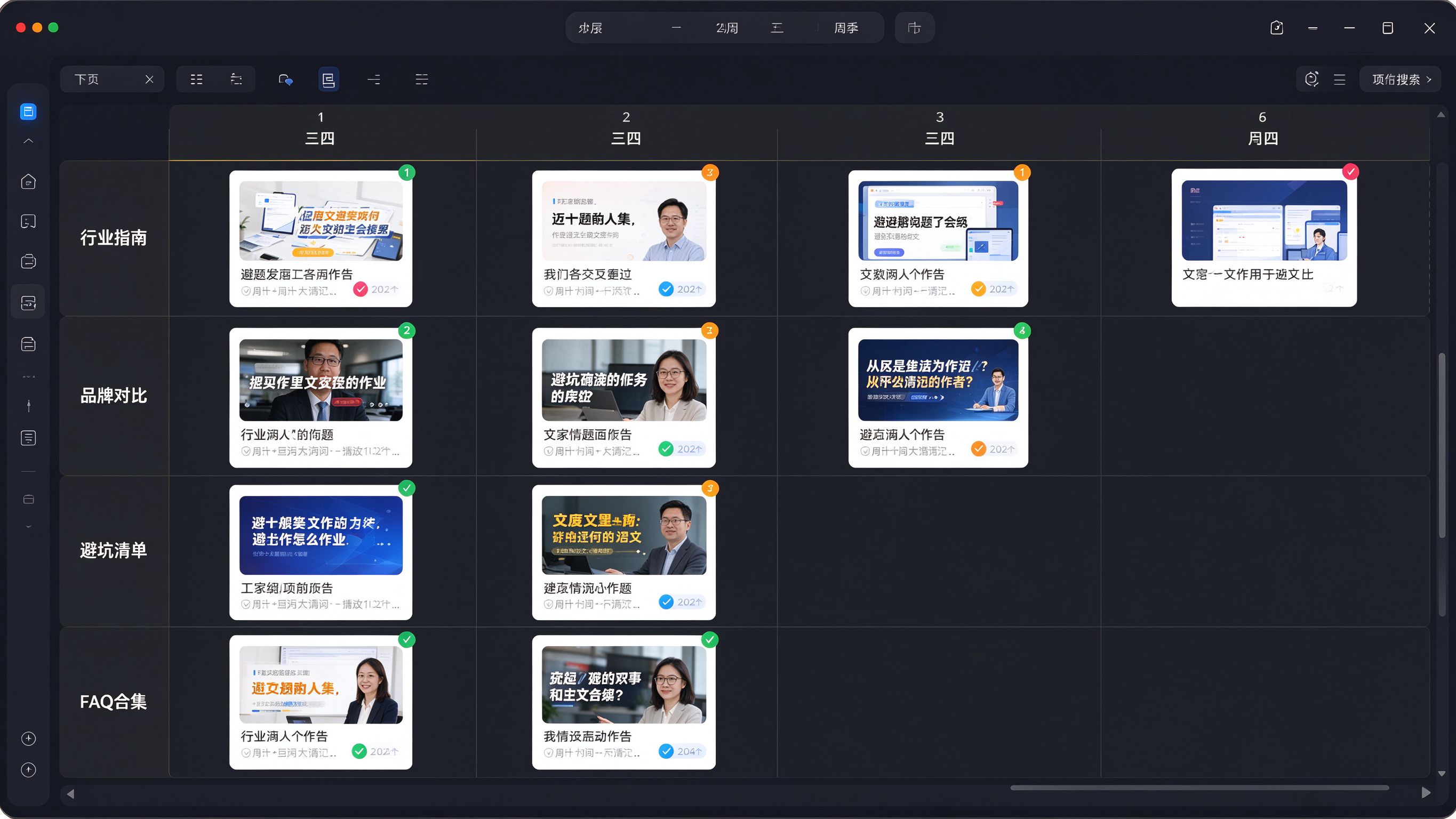Click the vertical scrollbar thumb at right
Image resolution: width=1456 pixels, height=819 pixels.
[1441, 445]
